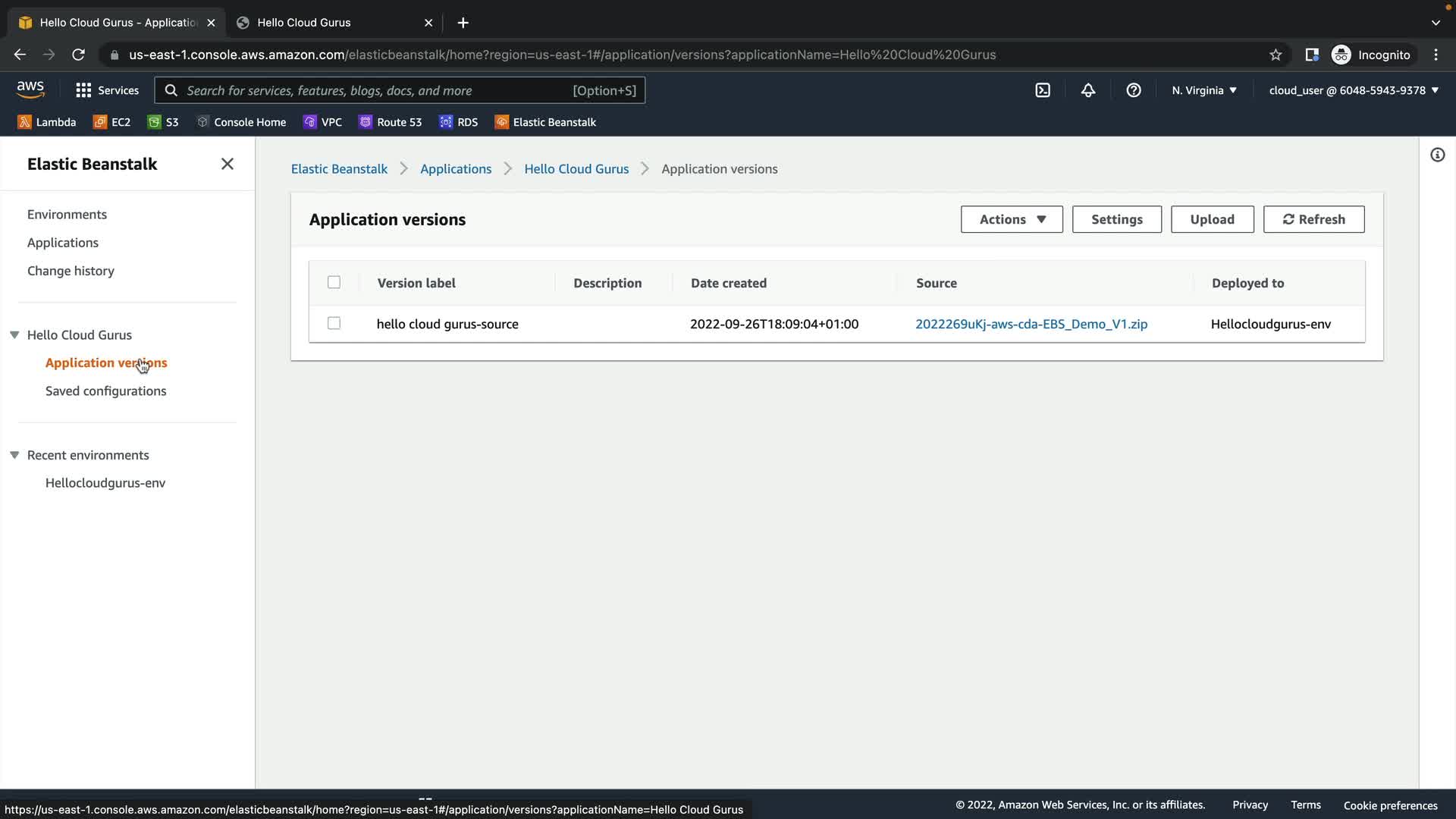Viewport: 1456px width, 819px height.
Task: Open the info panel icon at right
Action: [x=1437, y=155]
